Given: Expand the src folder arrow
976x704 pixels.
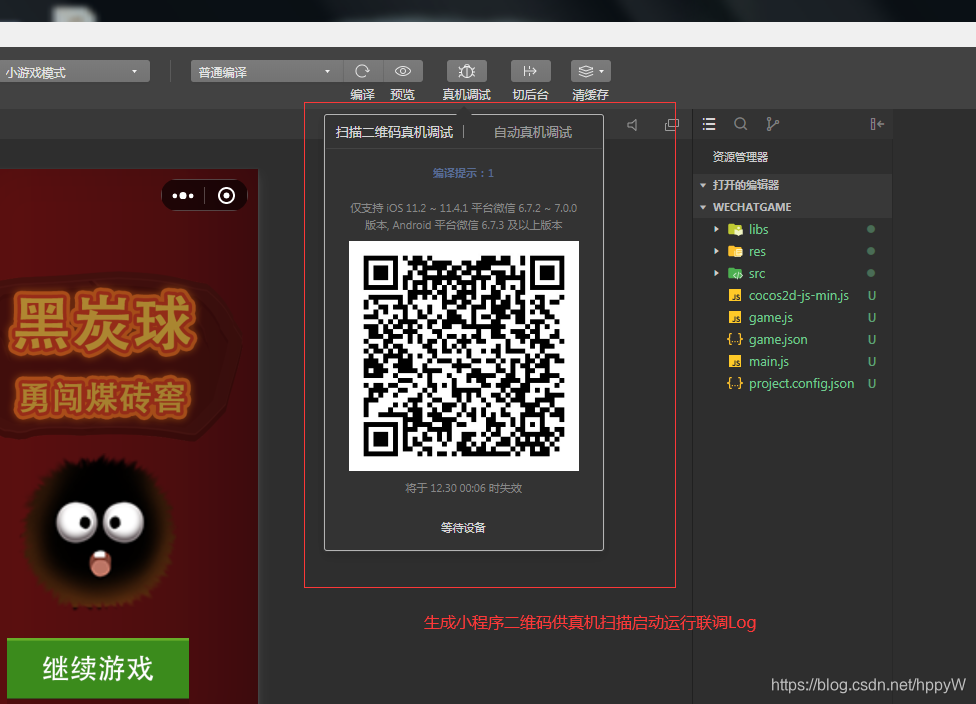Looking at the screenshot, I should (716, 273).
